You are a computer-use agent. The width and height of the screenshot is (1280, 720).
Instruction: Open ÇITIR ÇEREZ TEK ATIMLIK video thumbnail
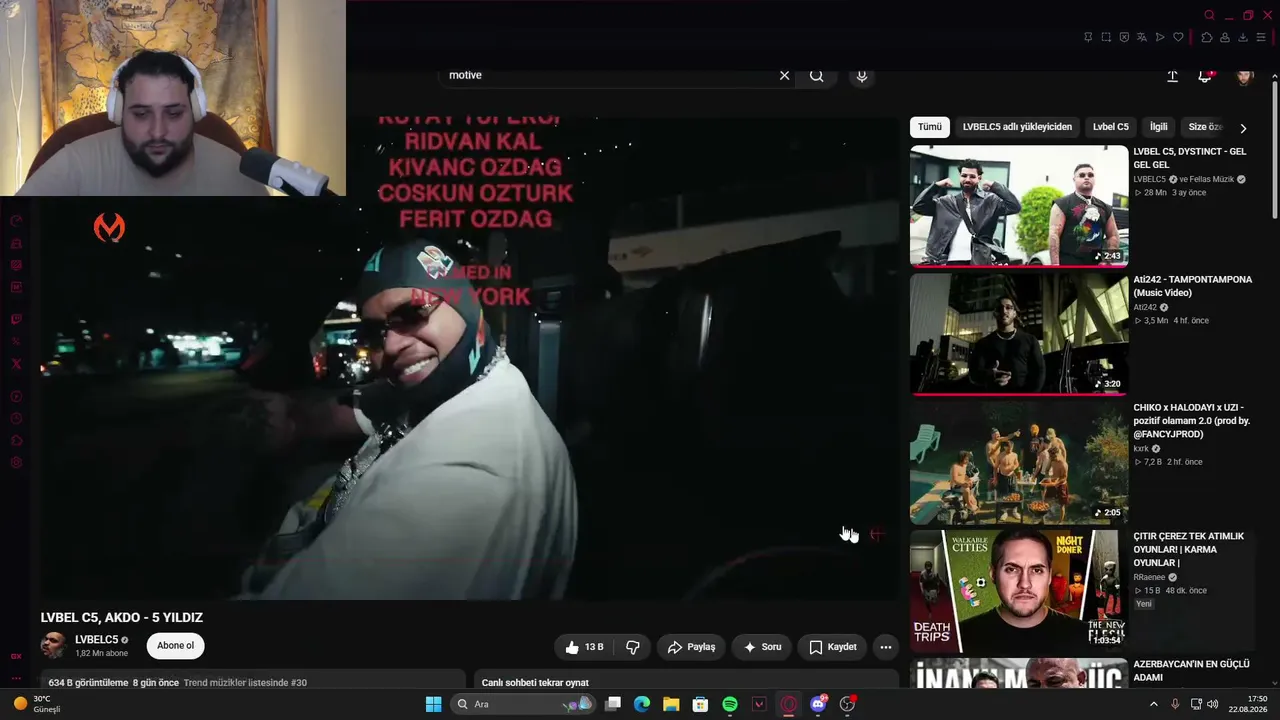coord(1019,591)
